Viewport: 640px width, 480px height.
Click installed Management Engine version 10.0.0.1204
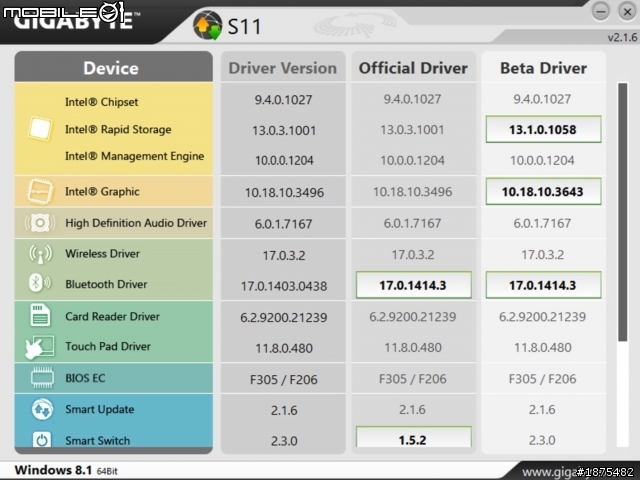click(x=284, y=160)
